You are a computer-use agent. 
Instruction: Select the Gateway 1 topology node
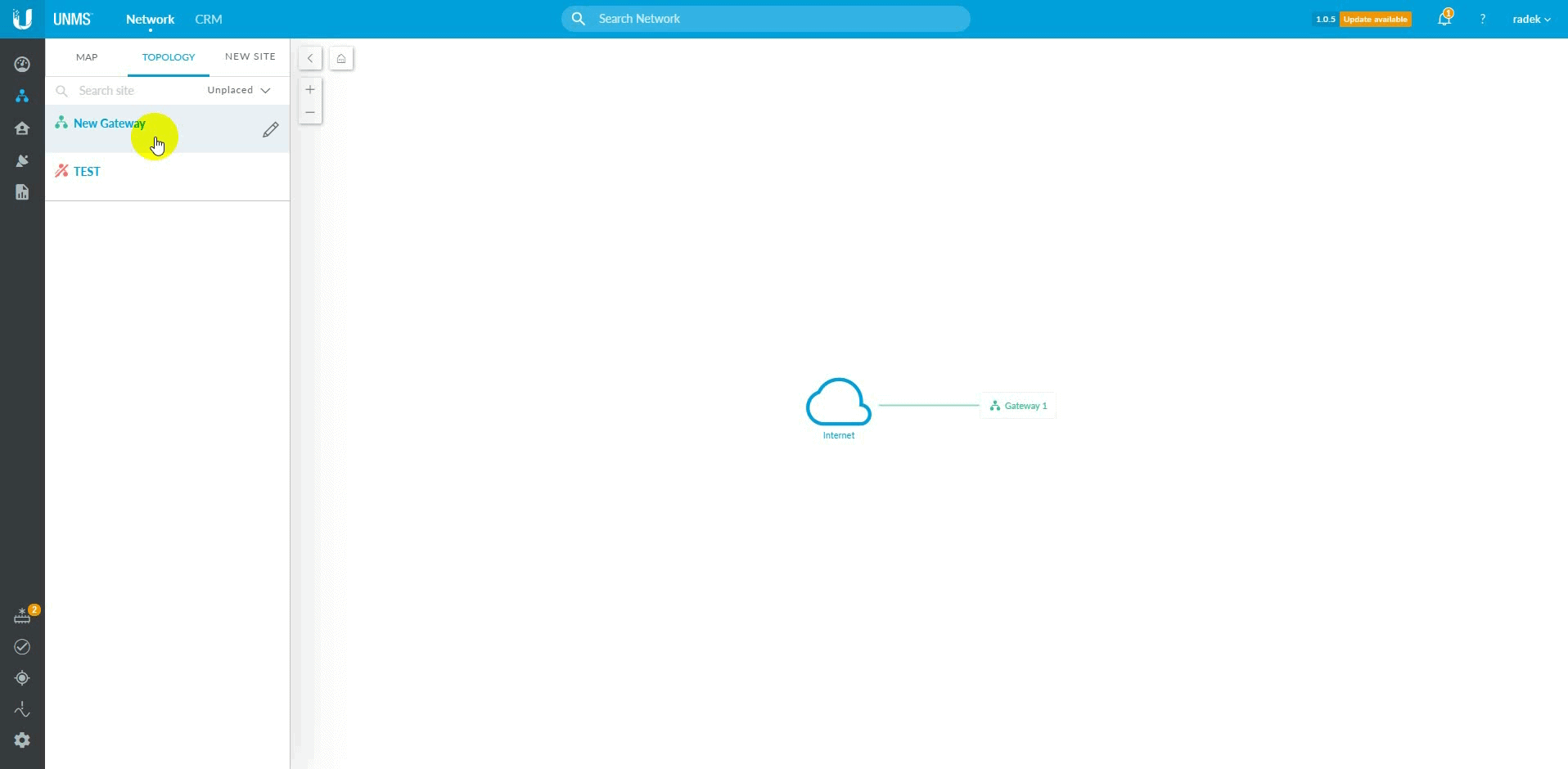point(1018,406)
